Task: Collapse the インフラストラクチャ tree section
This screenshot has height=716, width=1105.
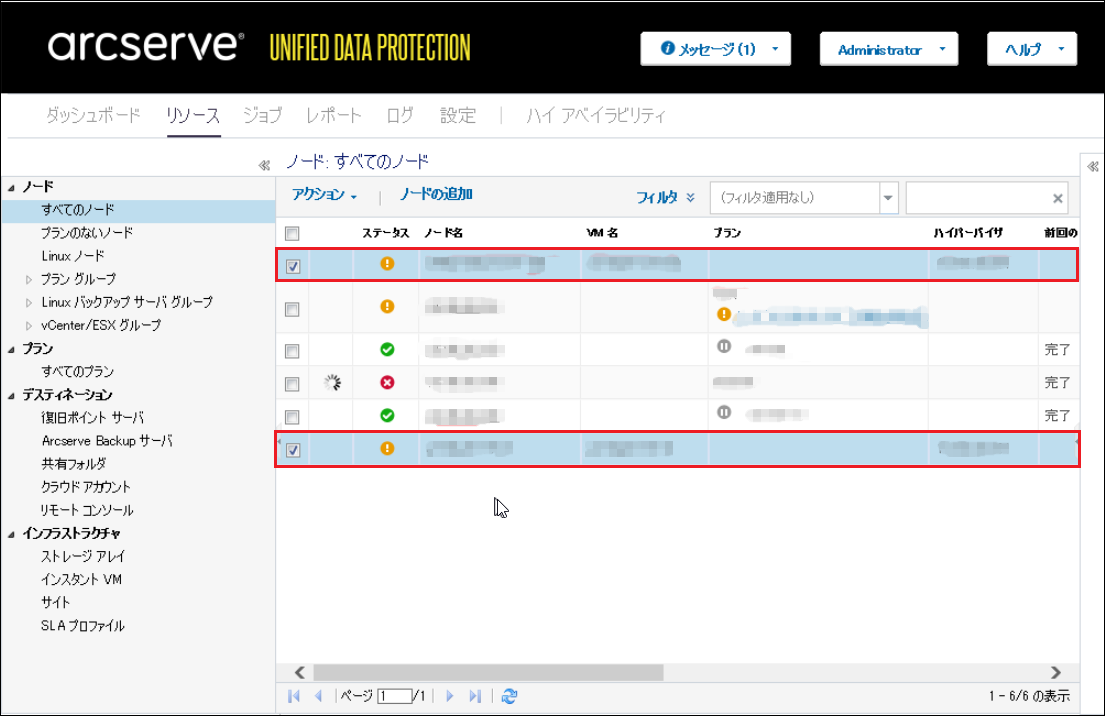Action: 11,535
